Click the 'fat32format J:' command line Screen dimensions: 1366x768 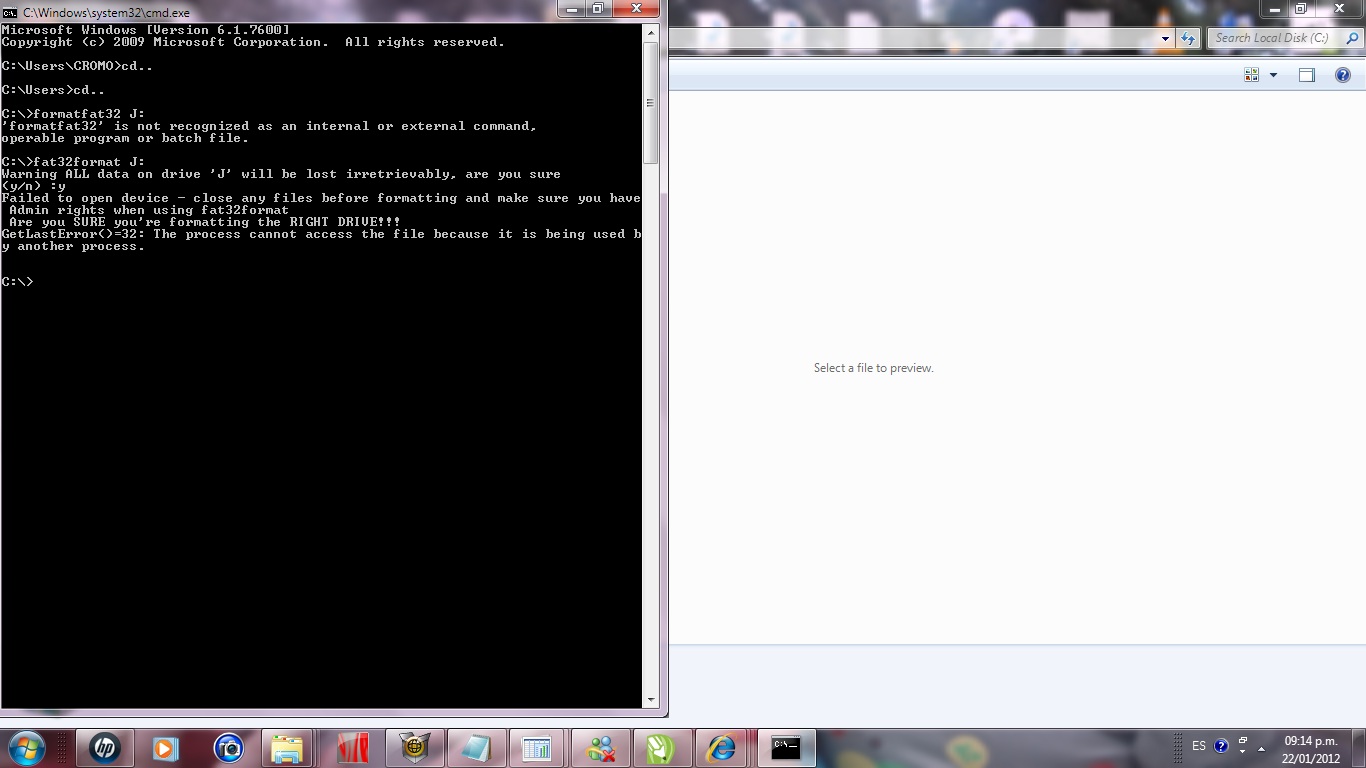click(x=74, y=162)
